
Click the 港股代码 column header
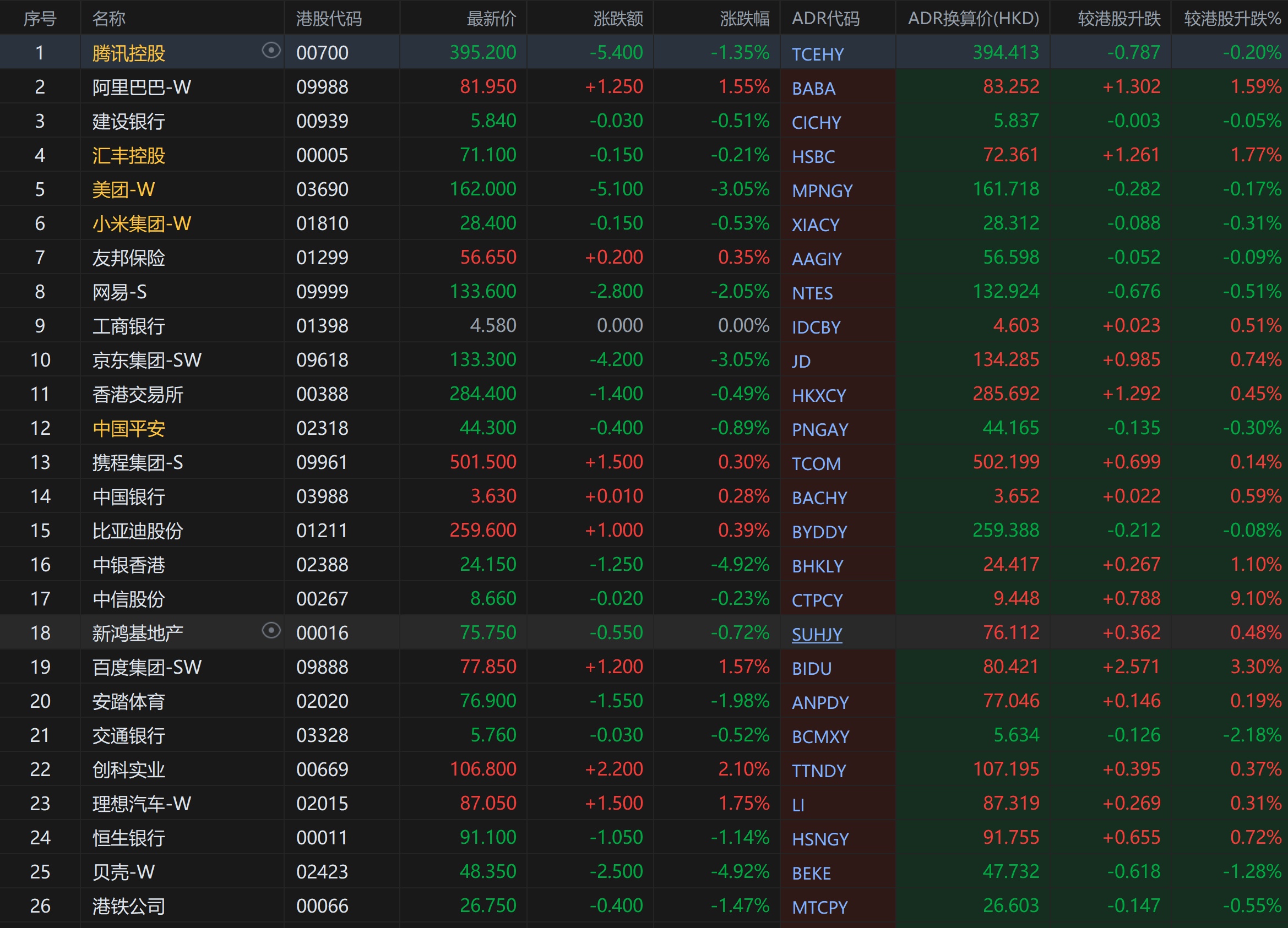pyautogui.click(x=329, y=19)
